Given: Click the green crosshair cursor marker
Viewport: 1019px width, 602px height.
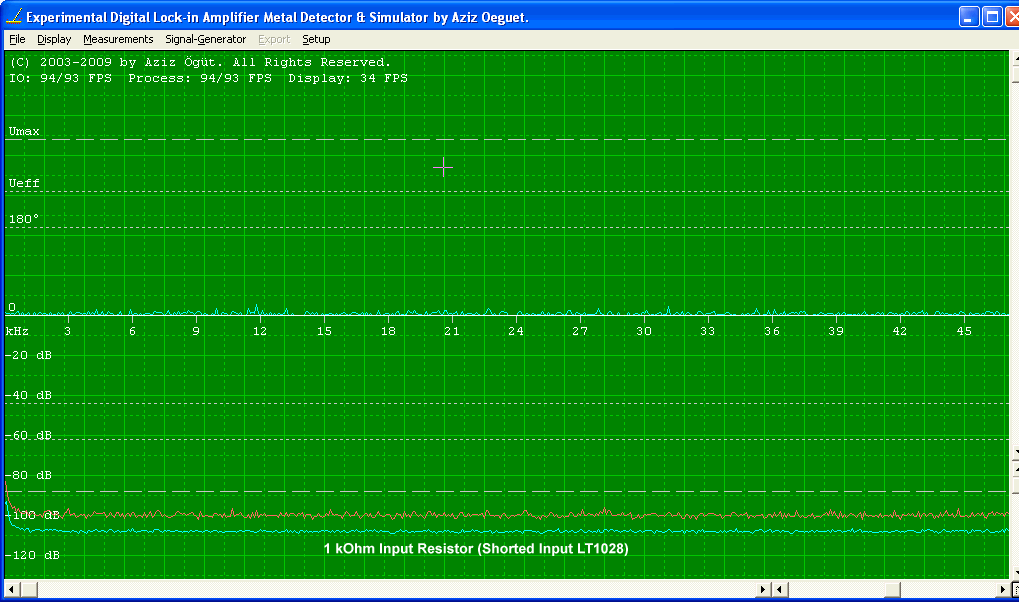Looking at the screenshot, I should 443,168.
